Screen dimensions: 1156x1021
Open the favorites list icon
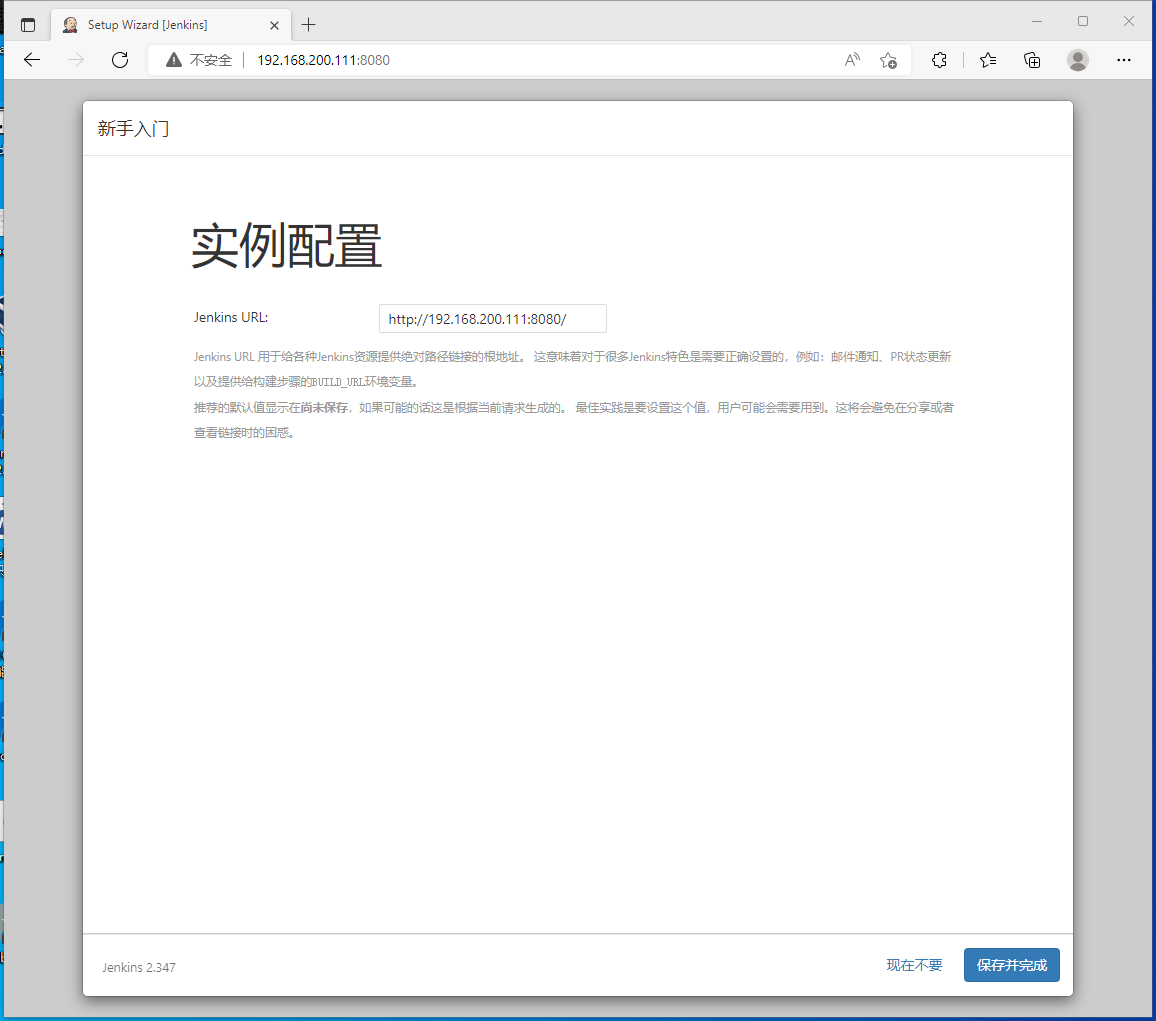(988, 60)
